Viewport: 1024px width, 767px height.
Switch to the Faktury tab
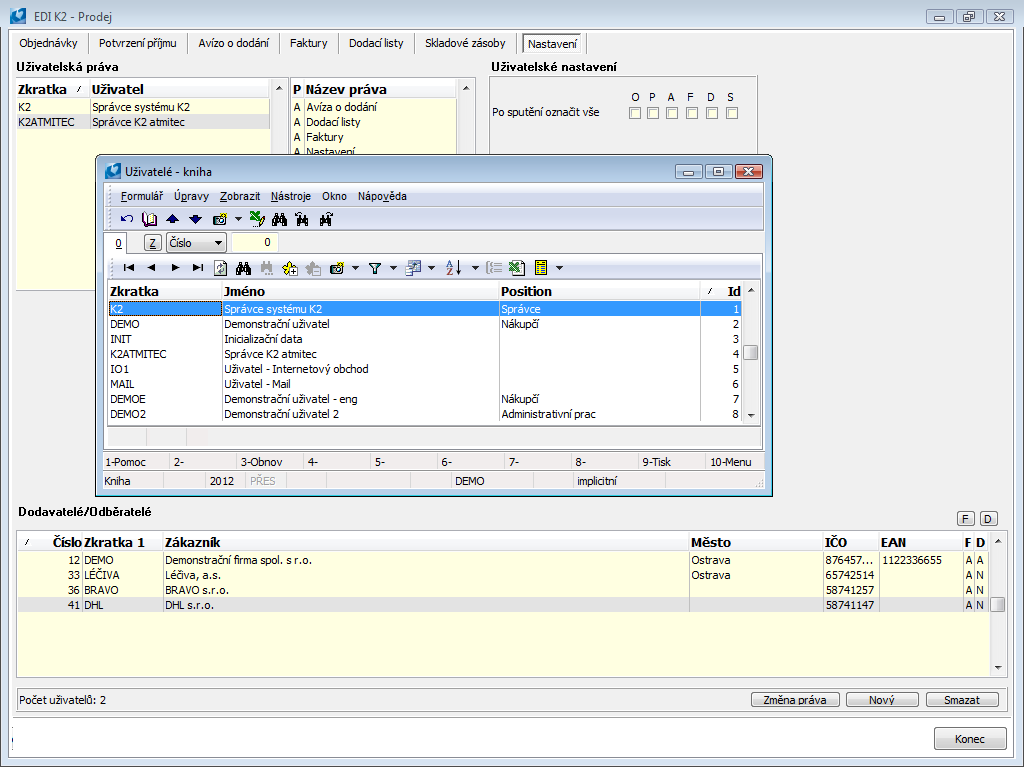click(x=308, y=43)
